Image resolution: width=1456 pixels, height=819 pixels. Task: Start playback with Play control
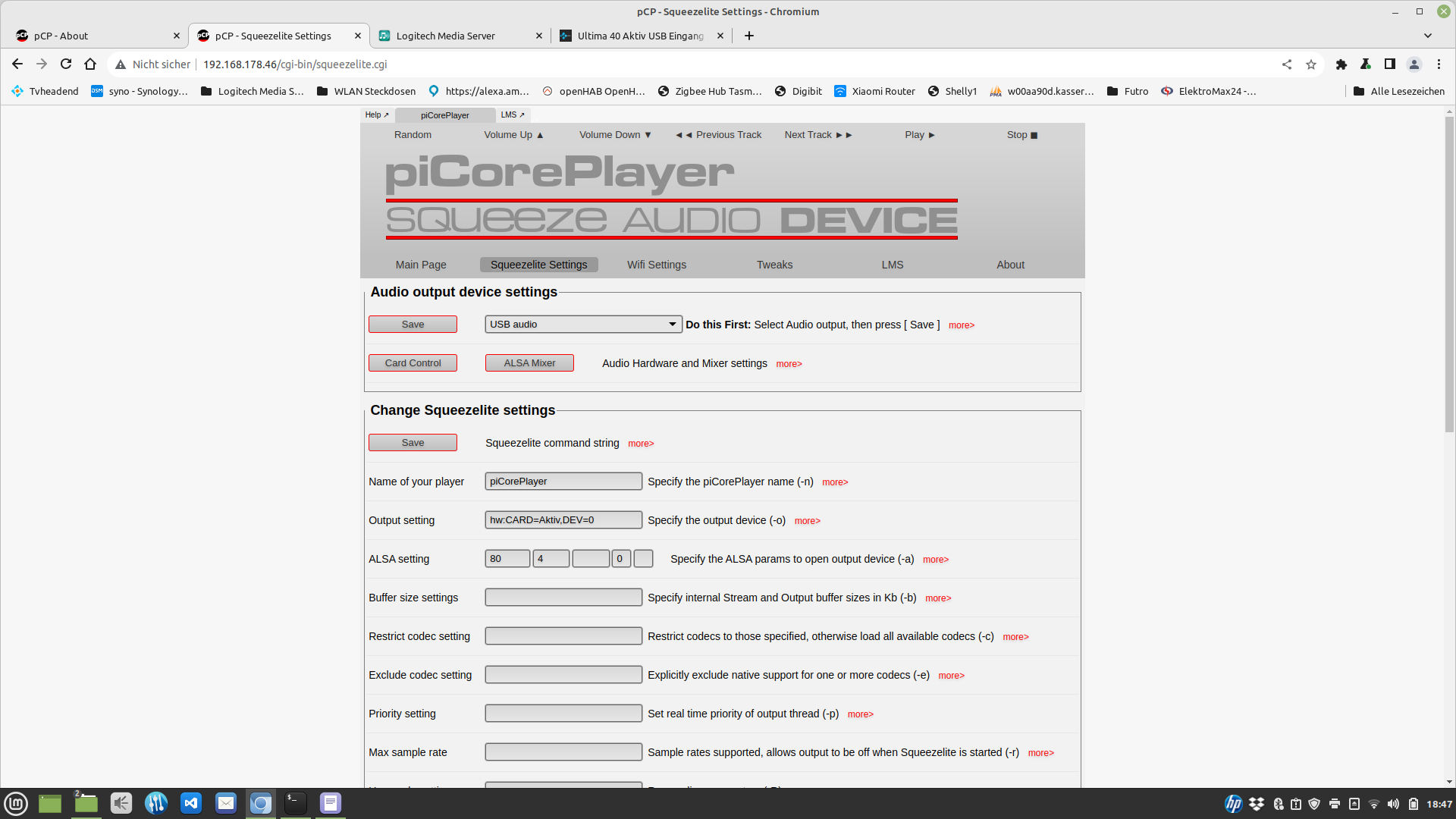point(920,135)
